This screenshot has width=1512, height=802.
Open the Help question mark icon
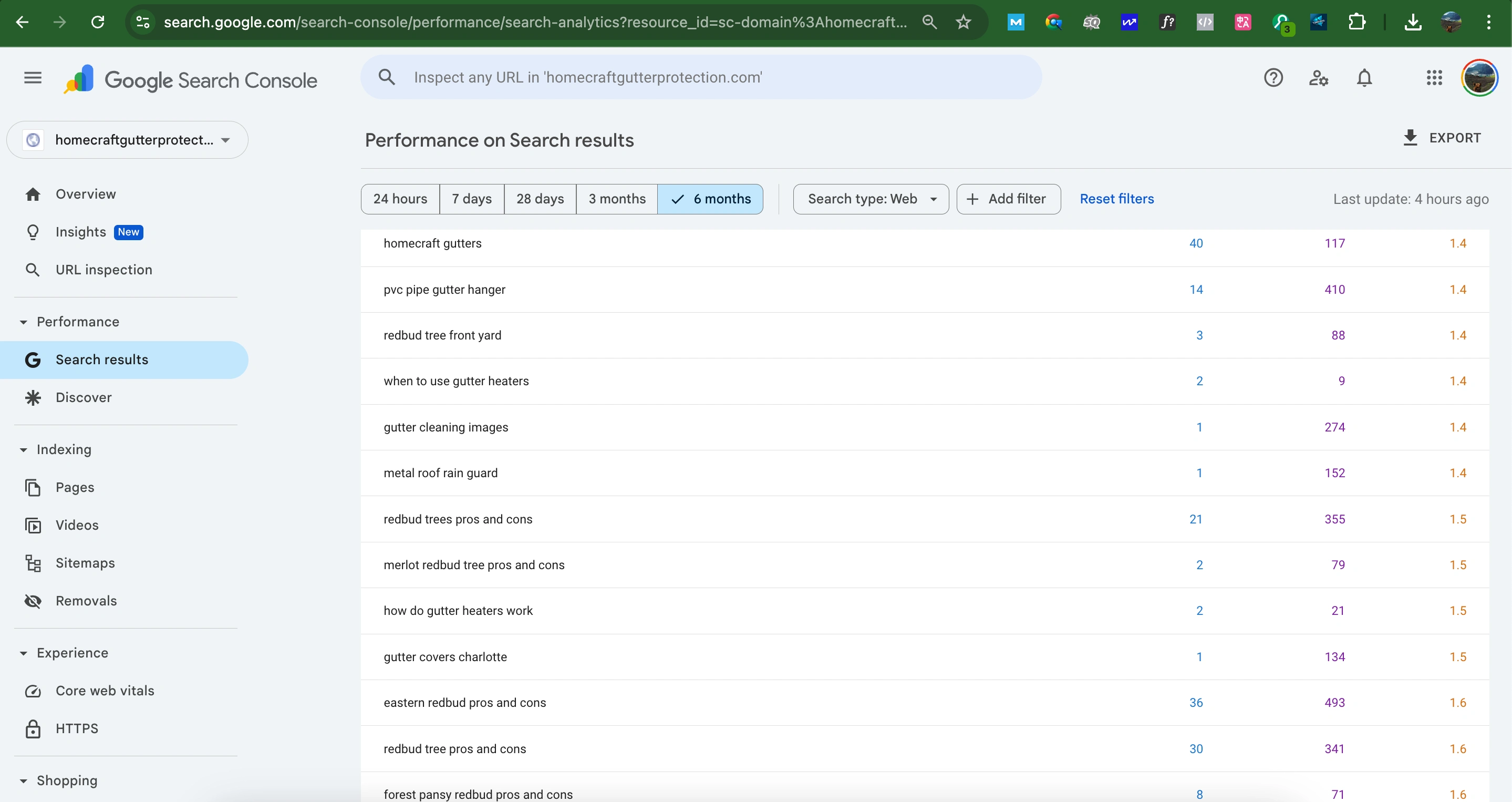(1273, 77)
